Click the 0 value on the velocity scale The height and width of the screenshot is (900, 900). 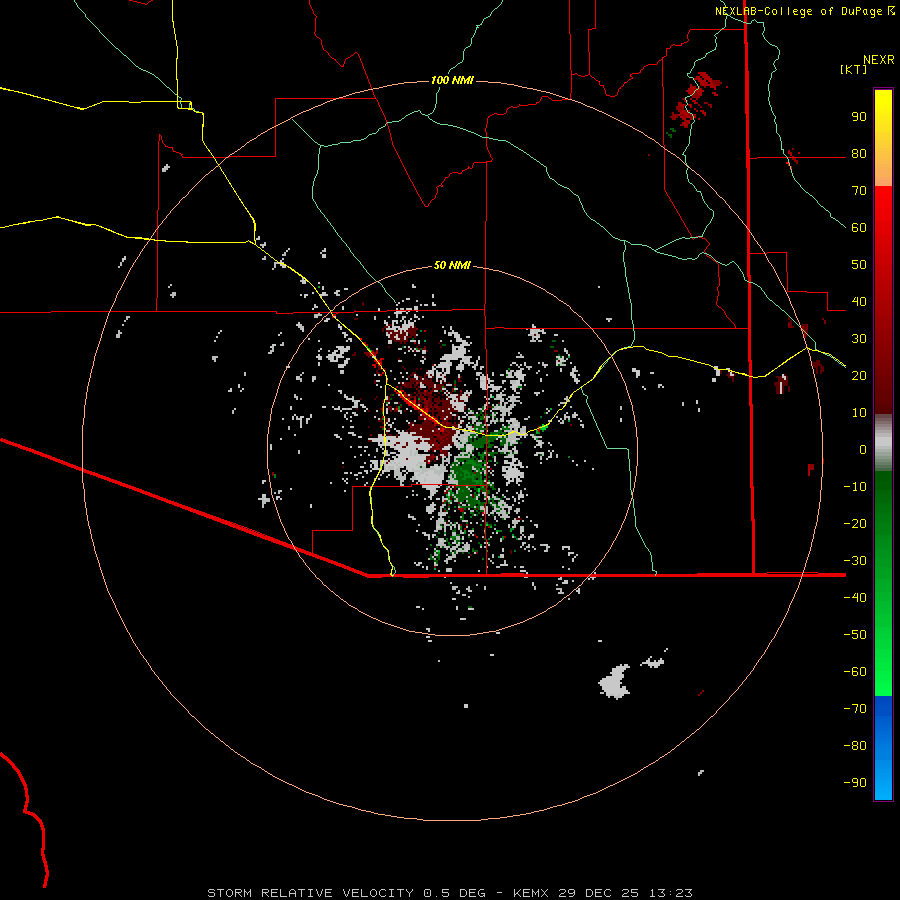[x=863, y=450]
